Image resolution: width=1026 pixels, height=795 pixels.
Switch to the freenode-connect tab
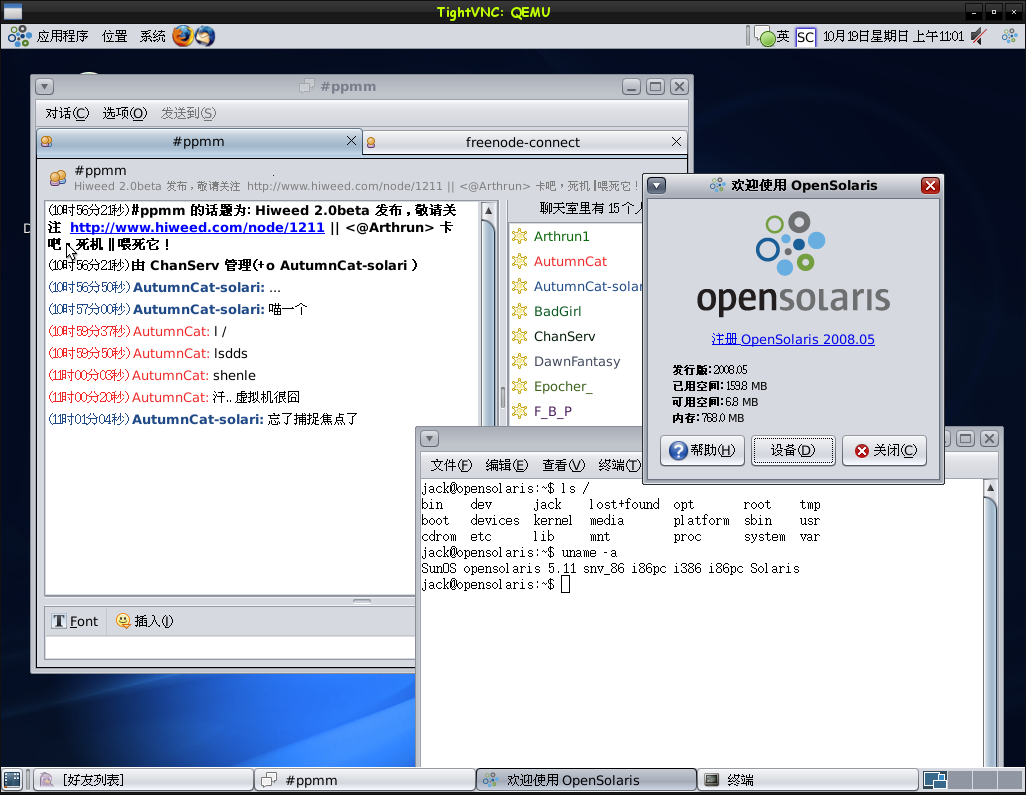click(x=523, y=142)
